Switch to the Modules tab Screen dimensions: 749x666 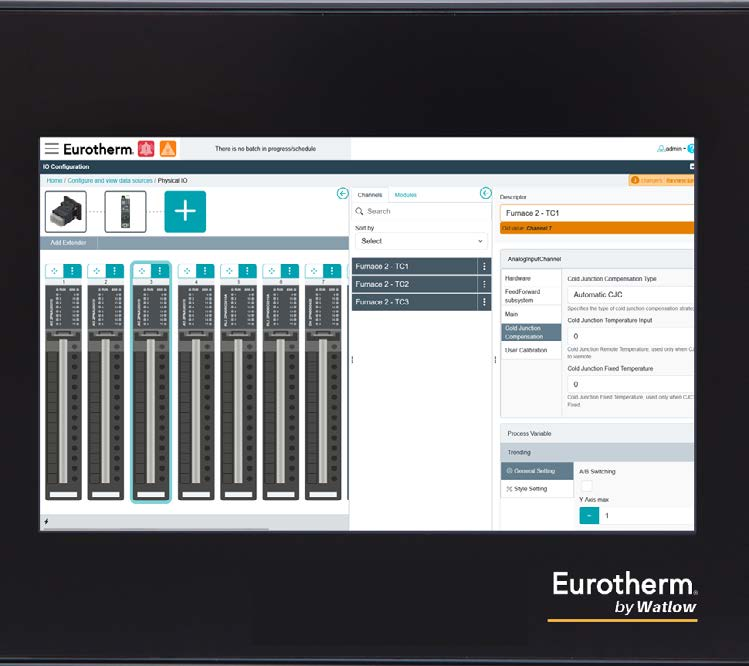click(406, 195)
